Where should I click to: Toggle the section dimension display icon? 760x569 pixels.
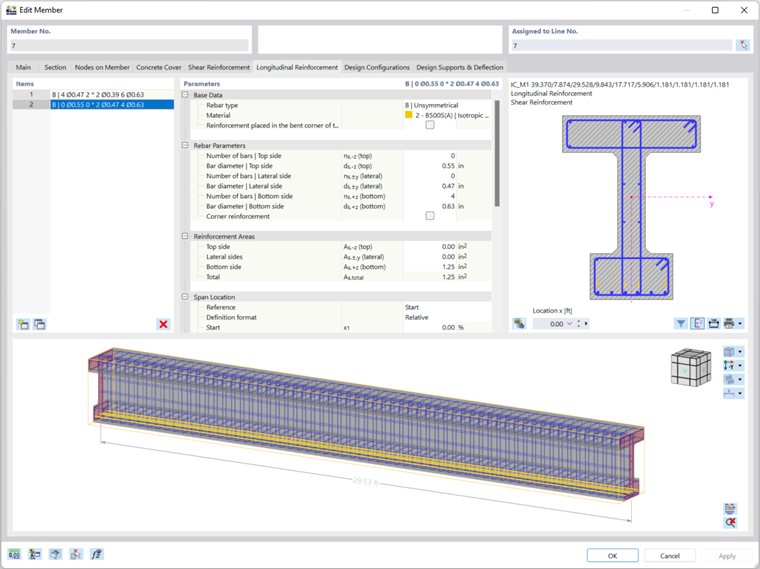click(697, 323)
